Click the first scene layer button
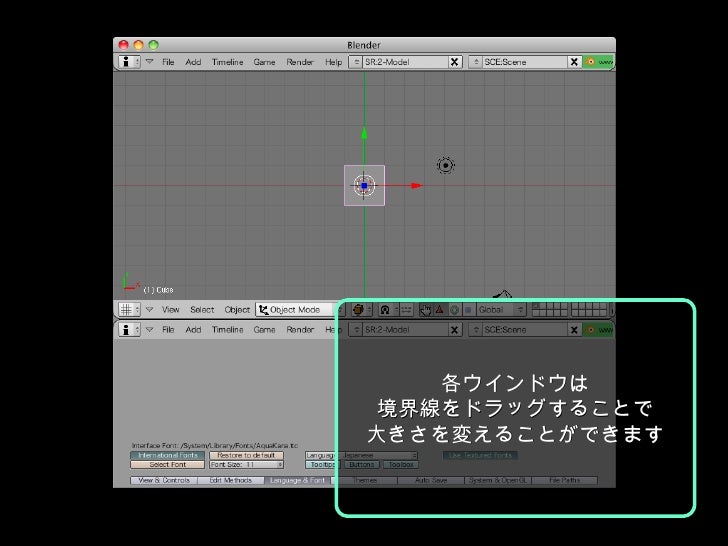Screen dimensions: 728x546 point(536,306)
